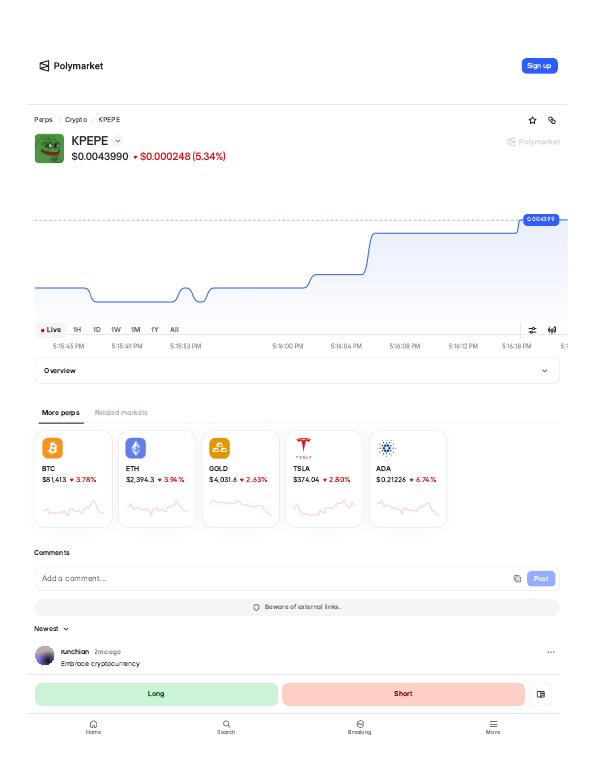Open the Newest comment sort dropdown

51,629
